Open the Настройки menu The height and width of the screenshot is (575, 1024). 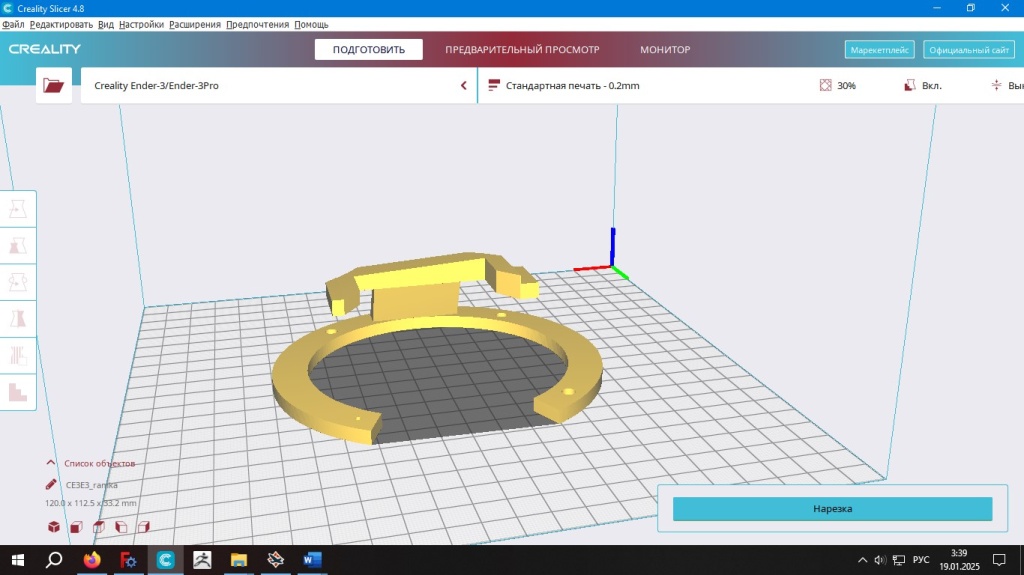(x=141, y=24)
